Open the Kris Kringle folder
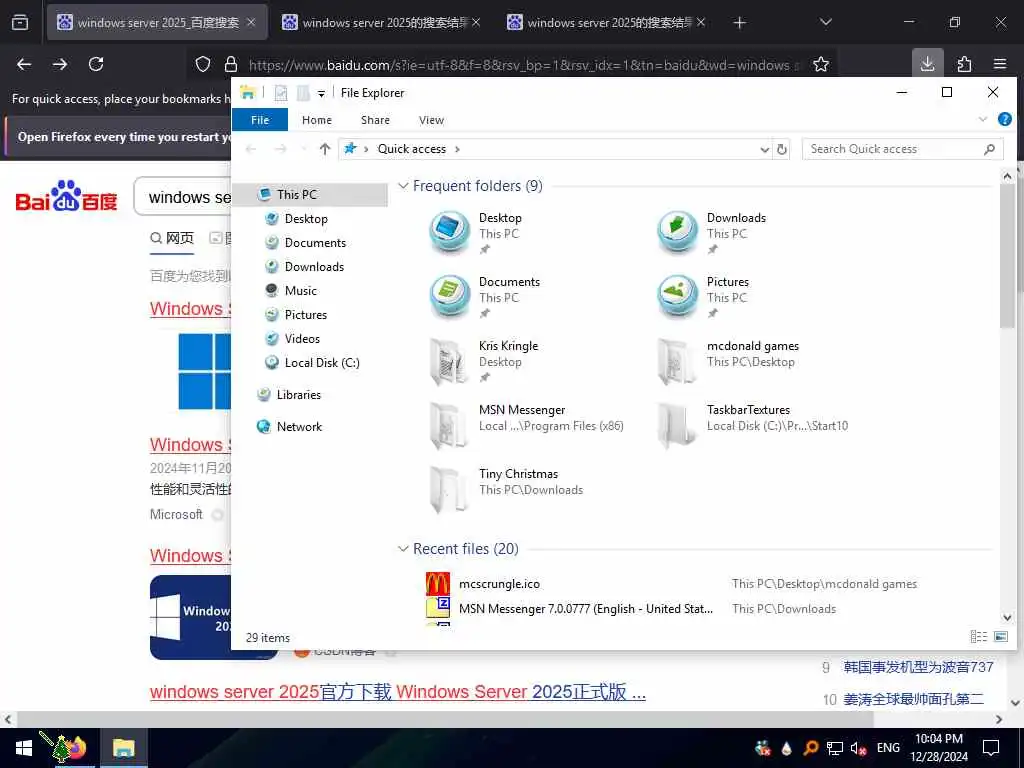The height and width of the screenshot is (768, 1024). pyautogui.click(x=484, y=360)
